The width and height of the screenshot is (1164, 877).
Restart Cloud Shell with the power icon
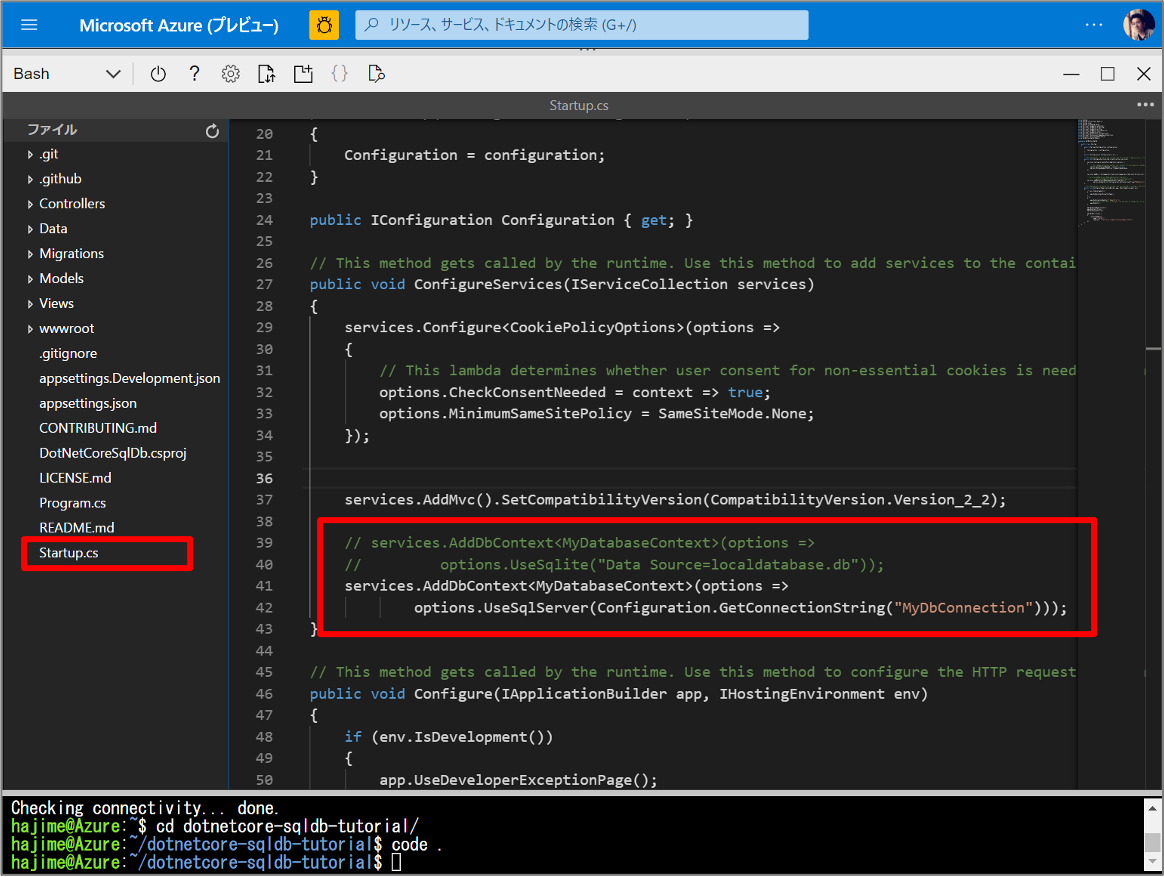point(158,74)
